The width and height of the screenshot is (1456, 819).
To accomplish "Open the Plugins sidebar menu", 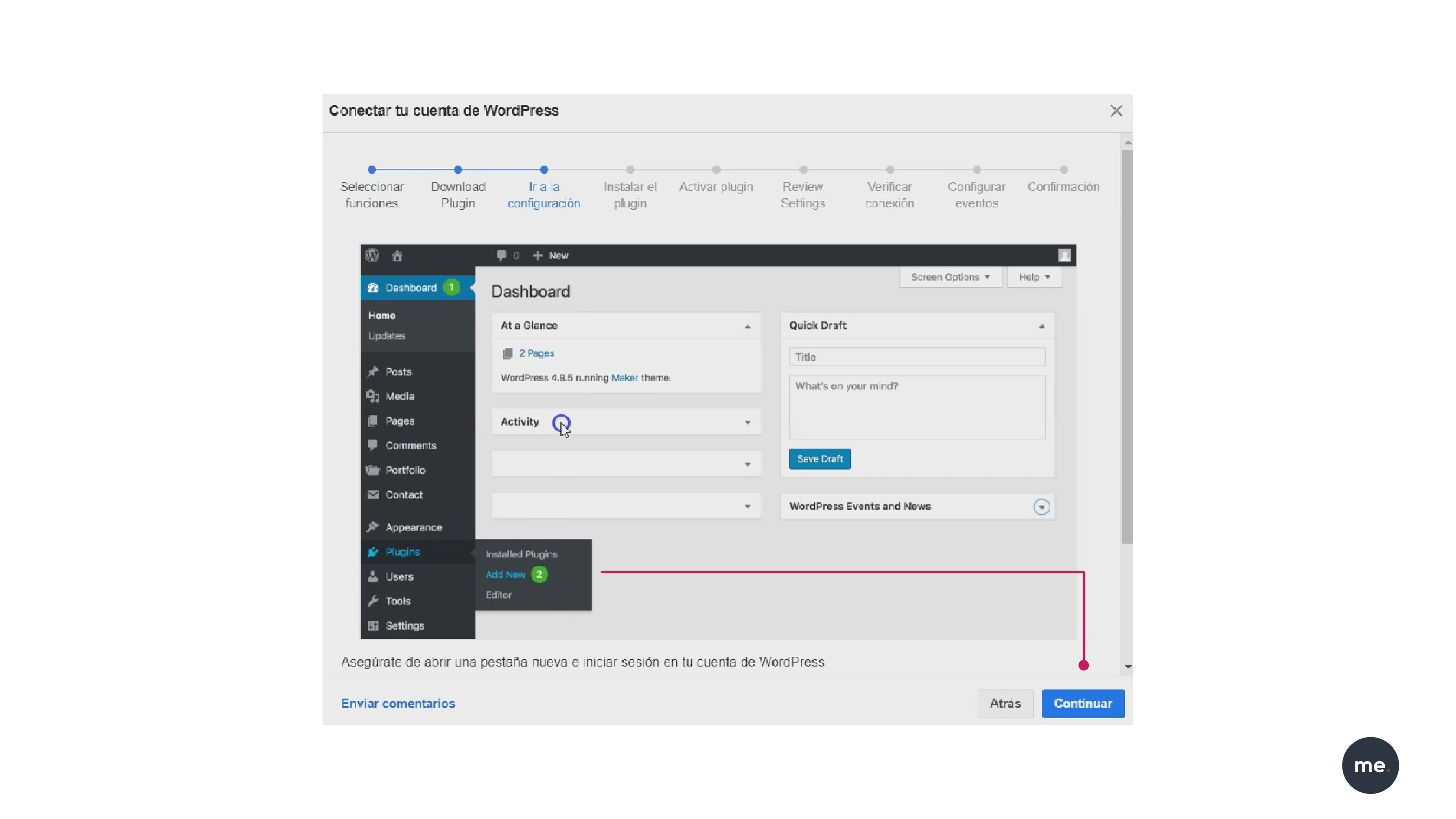I will pyautogui.click(x=418, y=552).
